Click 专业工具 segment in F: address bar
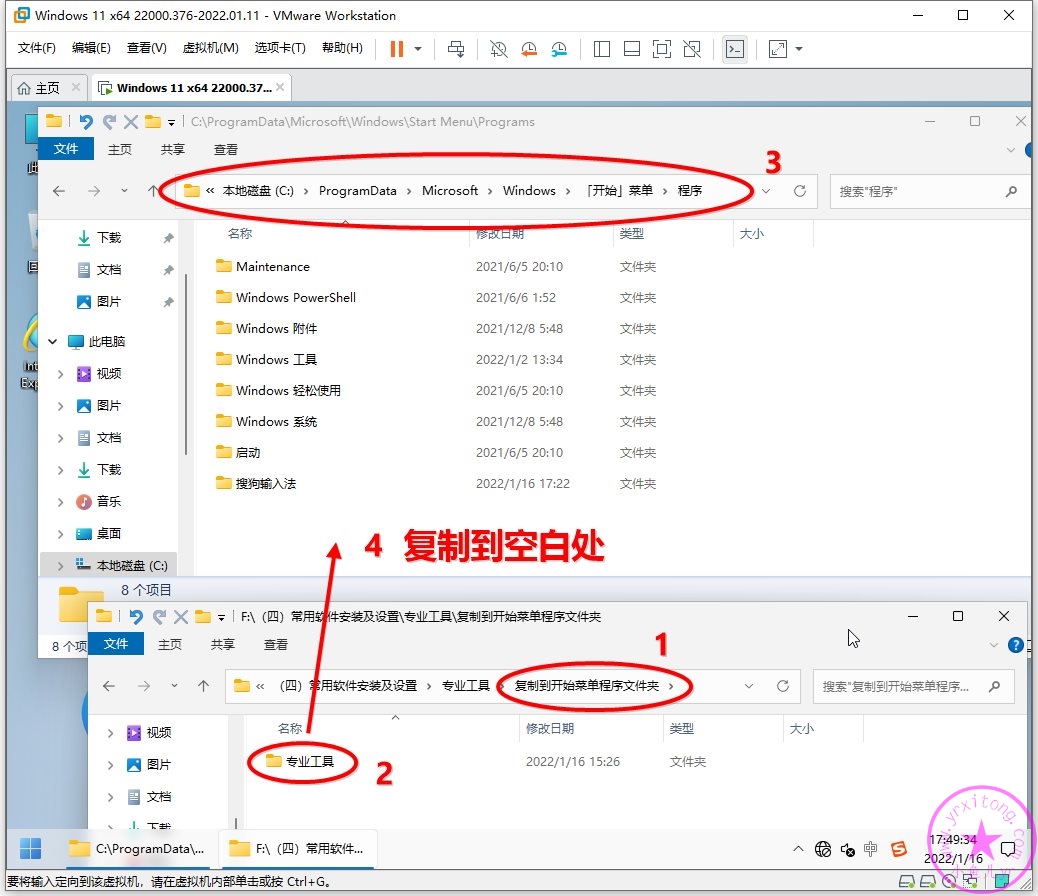Viewport: 1038px width, 896px height. click(465, 686)
